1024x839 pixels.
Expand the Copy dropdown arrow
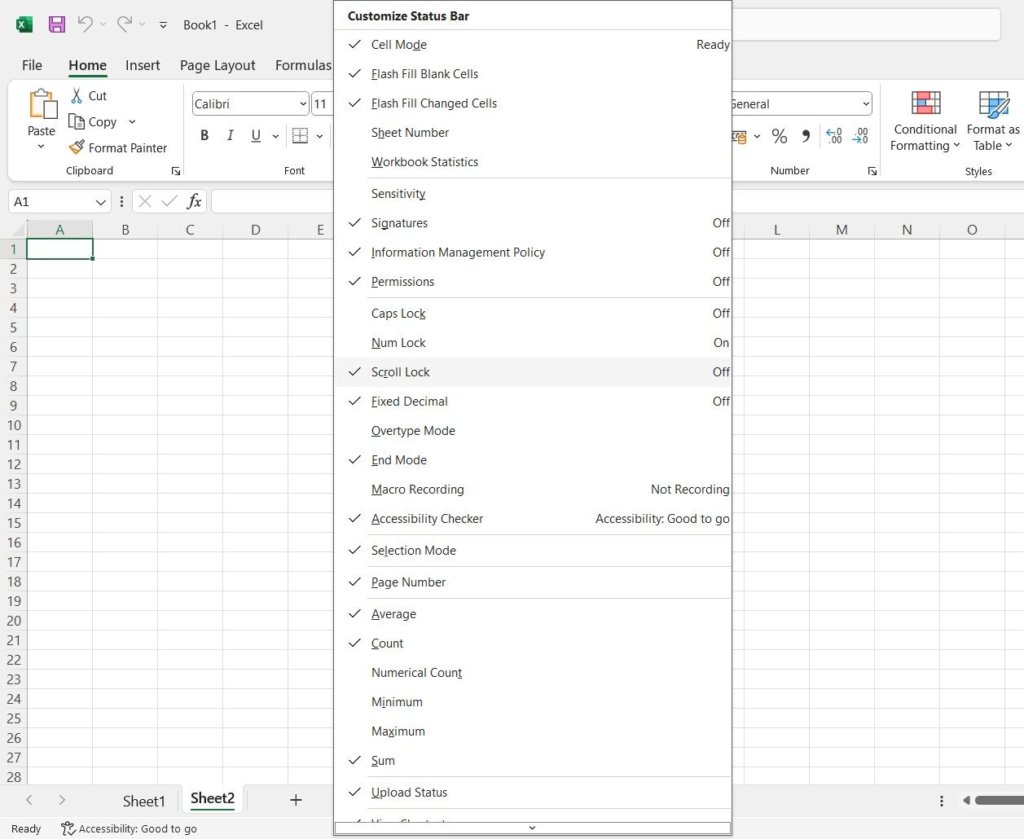[x=132, y=121]
